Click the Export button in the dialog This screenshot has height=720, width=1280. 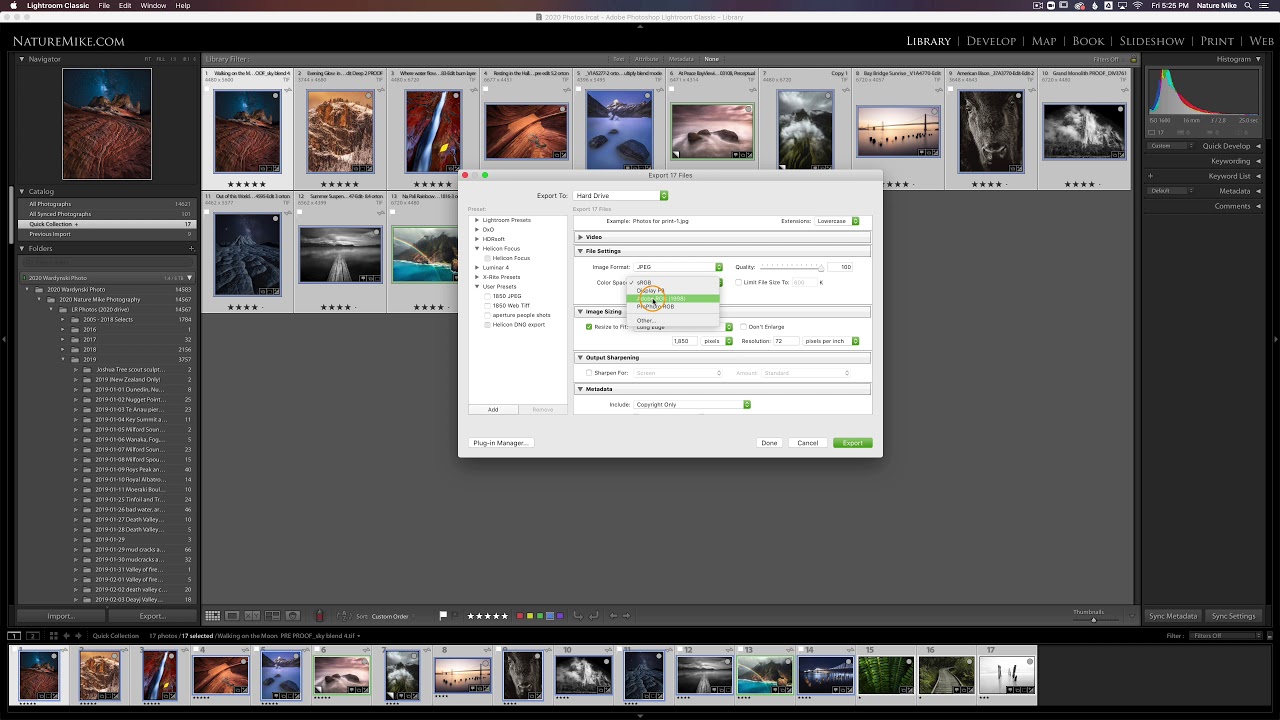coord(852,443)
